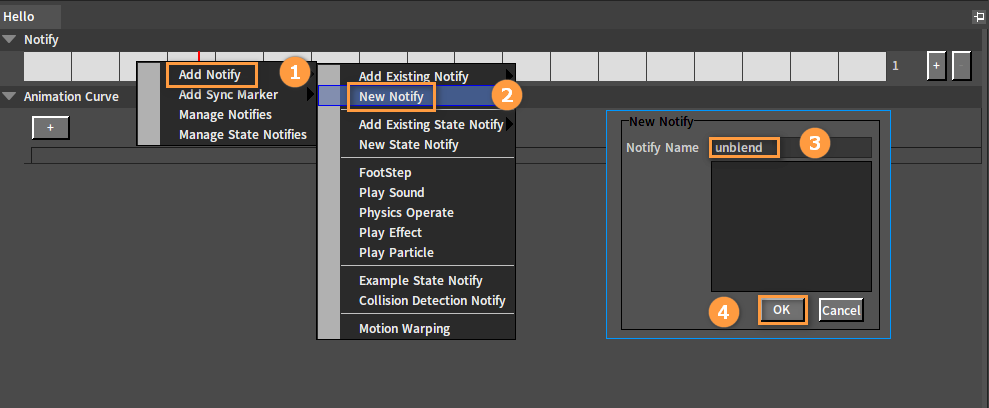Click the pin icon at top right
Viewport: 989px width, 408px height.
[x=978, y=17]
